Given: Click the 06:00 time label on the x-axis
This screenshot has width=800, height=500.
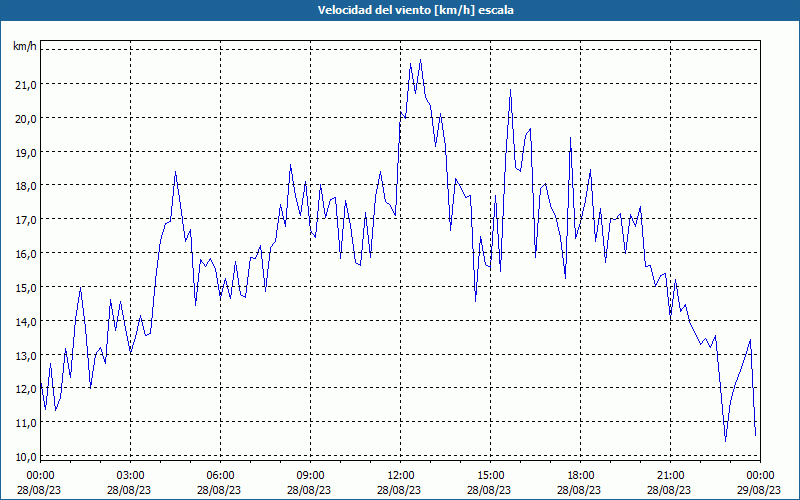Looking at the screenshot, I should coord(220,476).
